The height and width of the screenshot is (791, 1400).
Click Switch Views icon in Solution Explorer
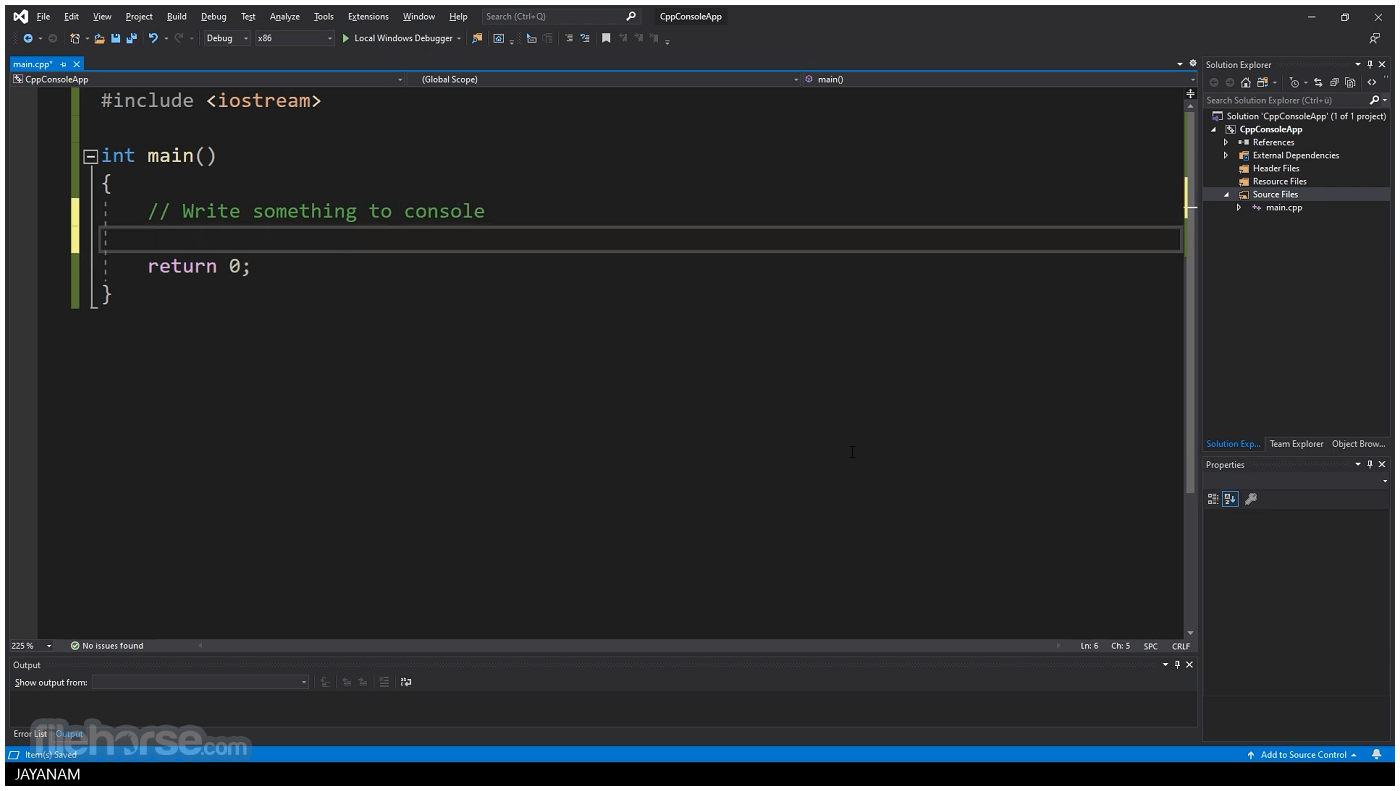pyautogui.click(x=1262, y=82)
